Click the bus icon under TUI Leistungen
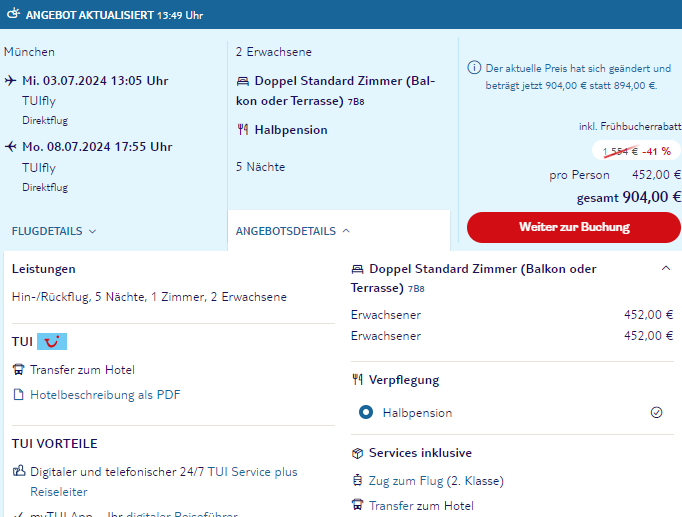The image size is (682, 517). coord(18,370)
